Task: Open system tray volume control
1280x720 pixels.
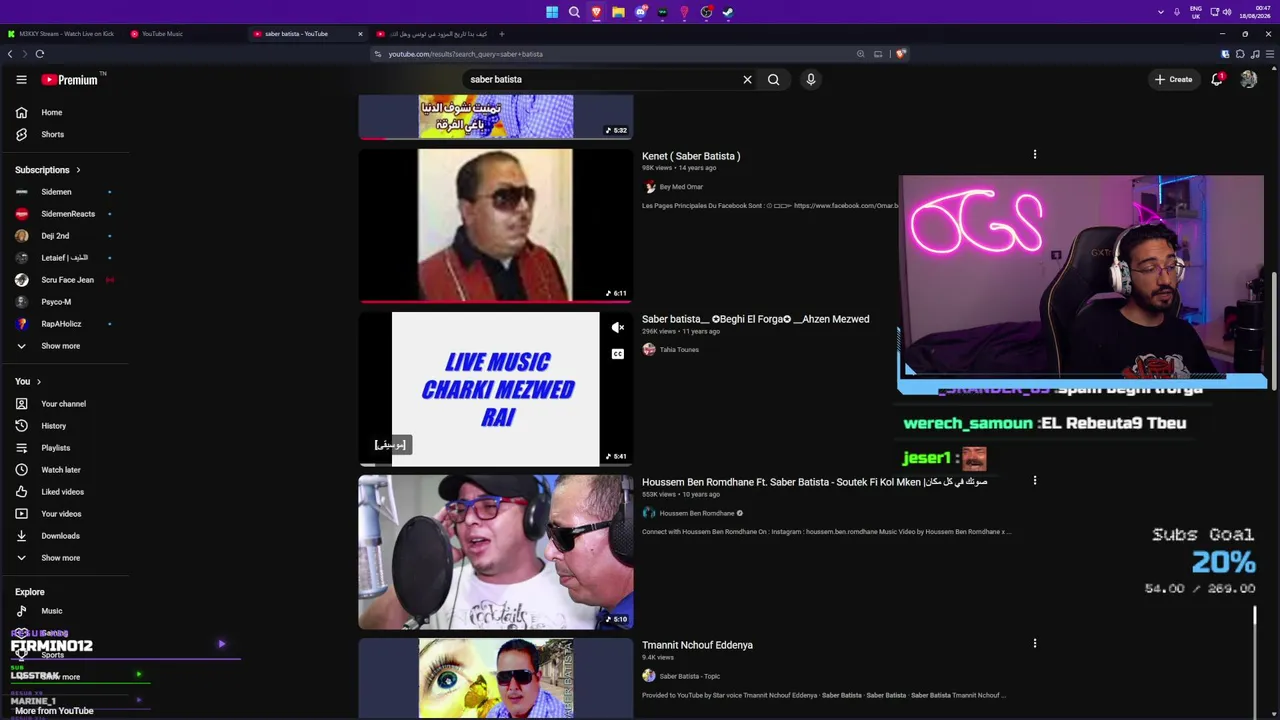Action: tap(1226, 12)
